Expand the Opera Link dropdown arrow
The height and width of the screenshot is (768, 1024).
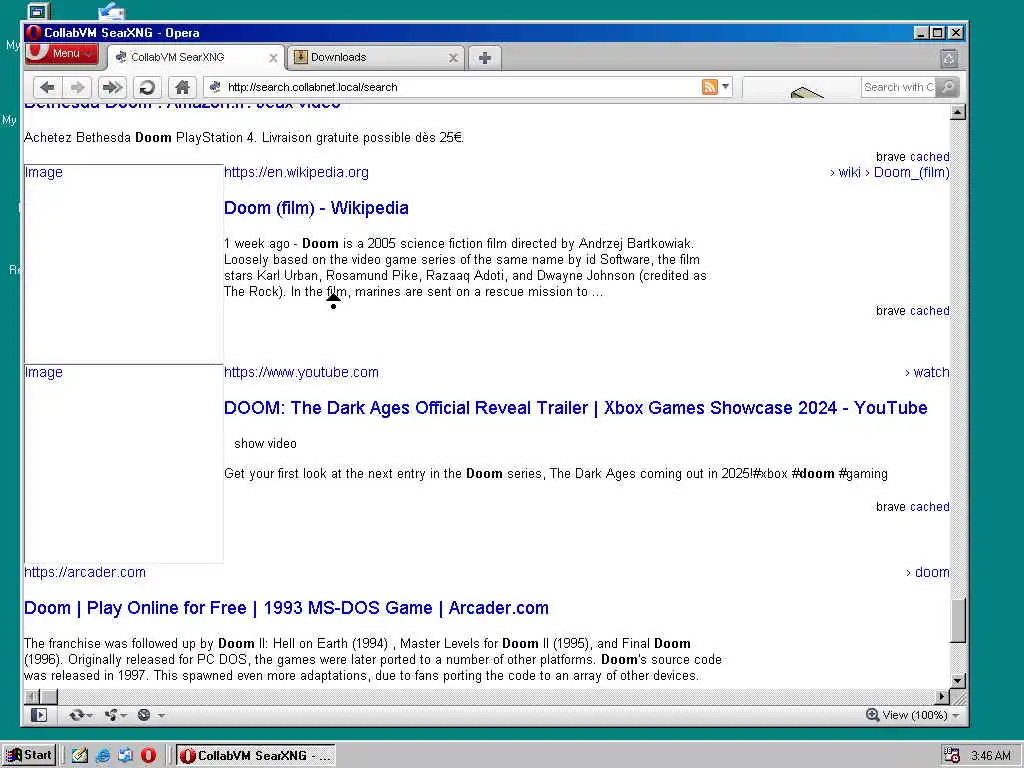click(x=89, y=716)
